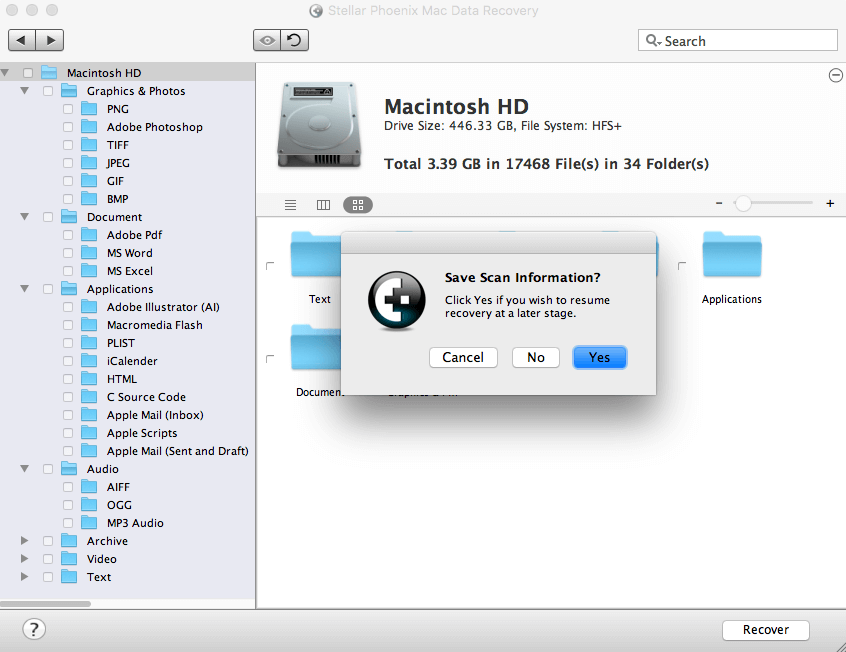
Task: Select Adobe Illustrator (AI) in the tree
Action: coord(163,307)
